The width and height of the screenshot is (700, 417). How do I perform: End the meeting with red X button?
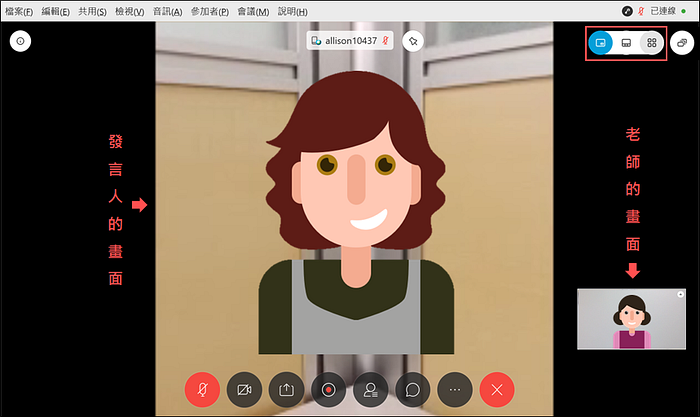497,390
